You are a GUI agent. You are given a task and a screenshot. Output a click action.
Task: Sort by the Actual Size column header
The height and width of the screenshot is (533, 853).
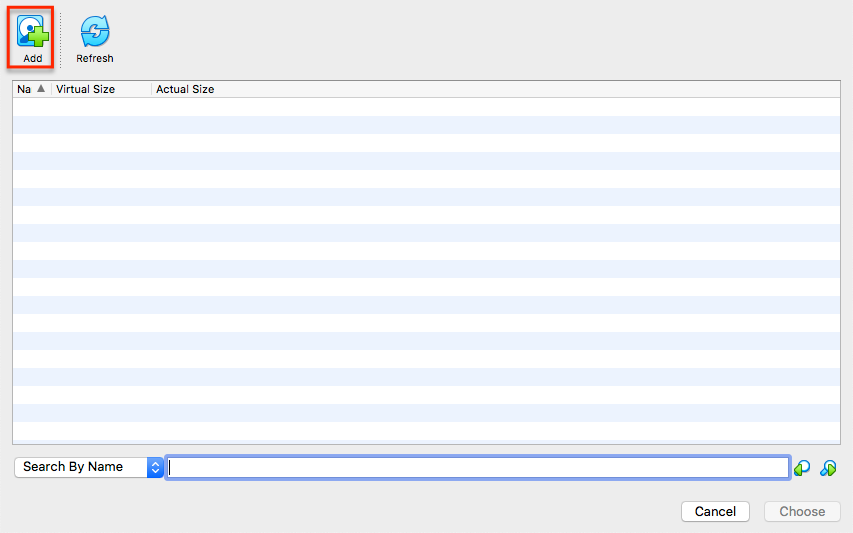tap(186, 89)
